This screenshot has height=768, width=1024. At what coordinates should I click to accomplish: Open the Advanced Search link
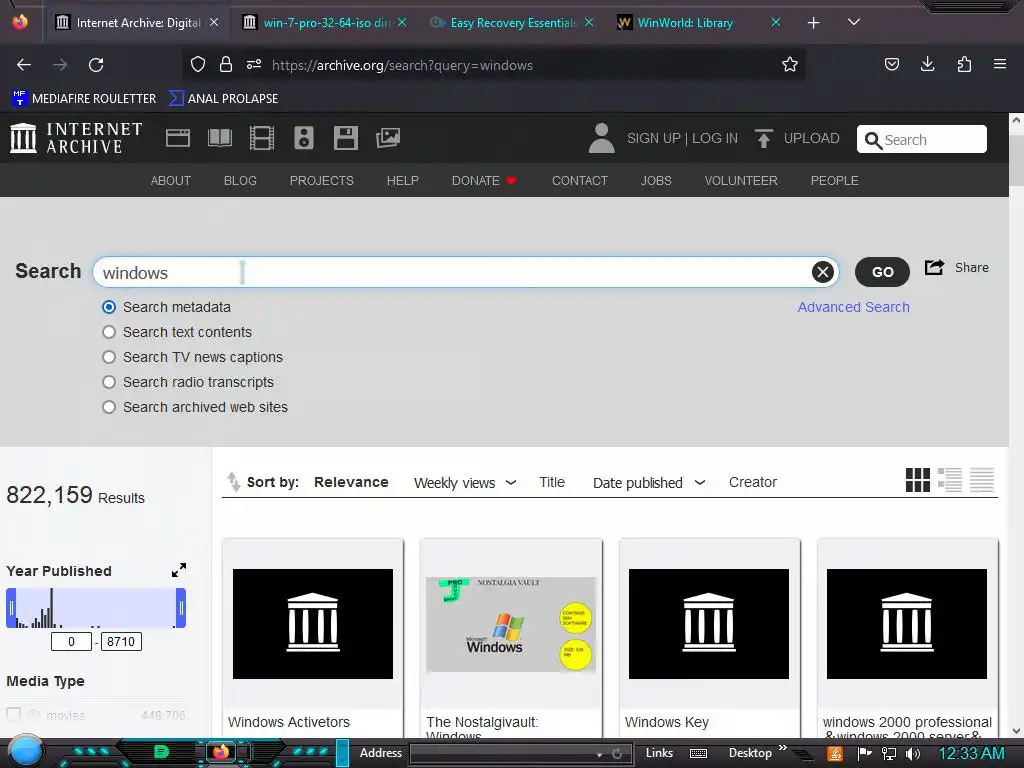click(853, 307)
